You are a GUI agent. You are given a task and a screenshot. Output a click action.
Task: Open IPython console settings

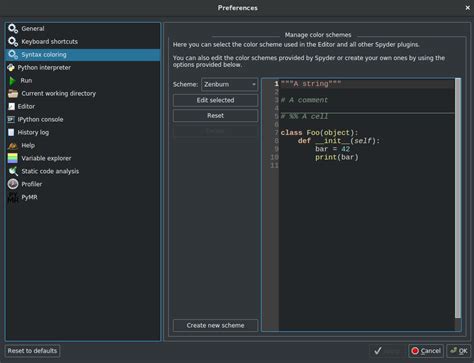(83, 119)
